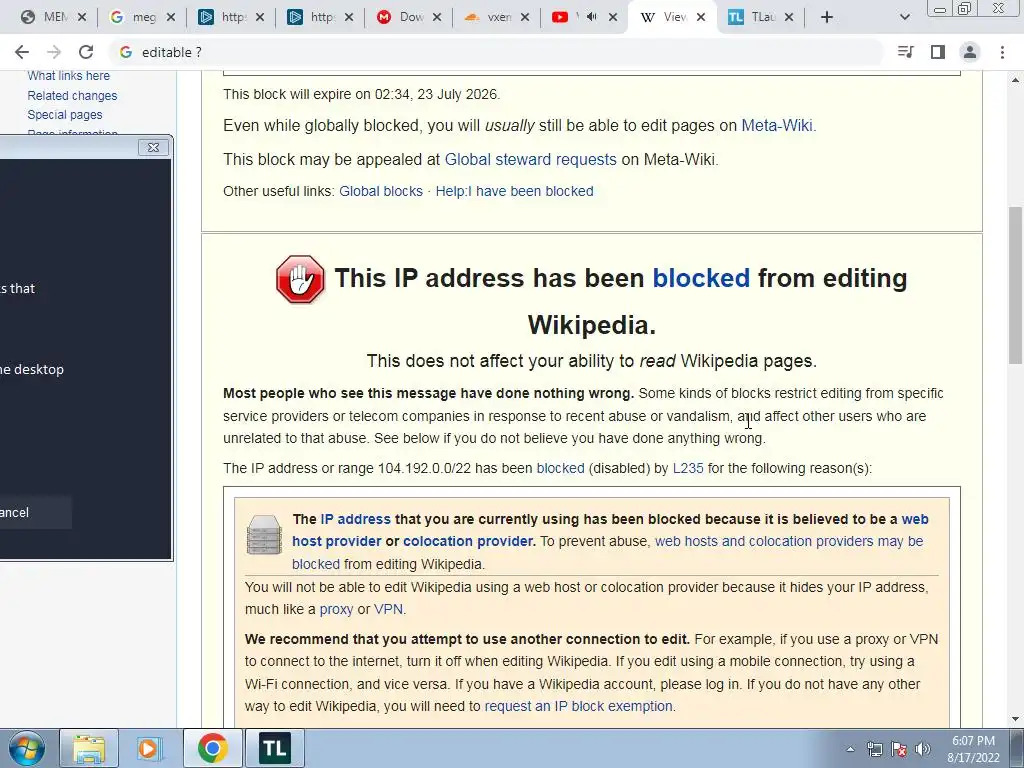
Task: Open the L235 user link
Action: point(688,468)
